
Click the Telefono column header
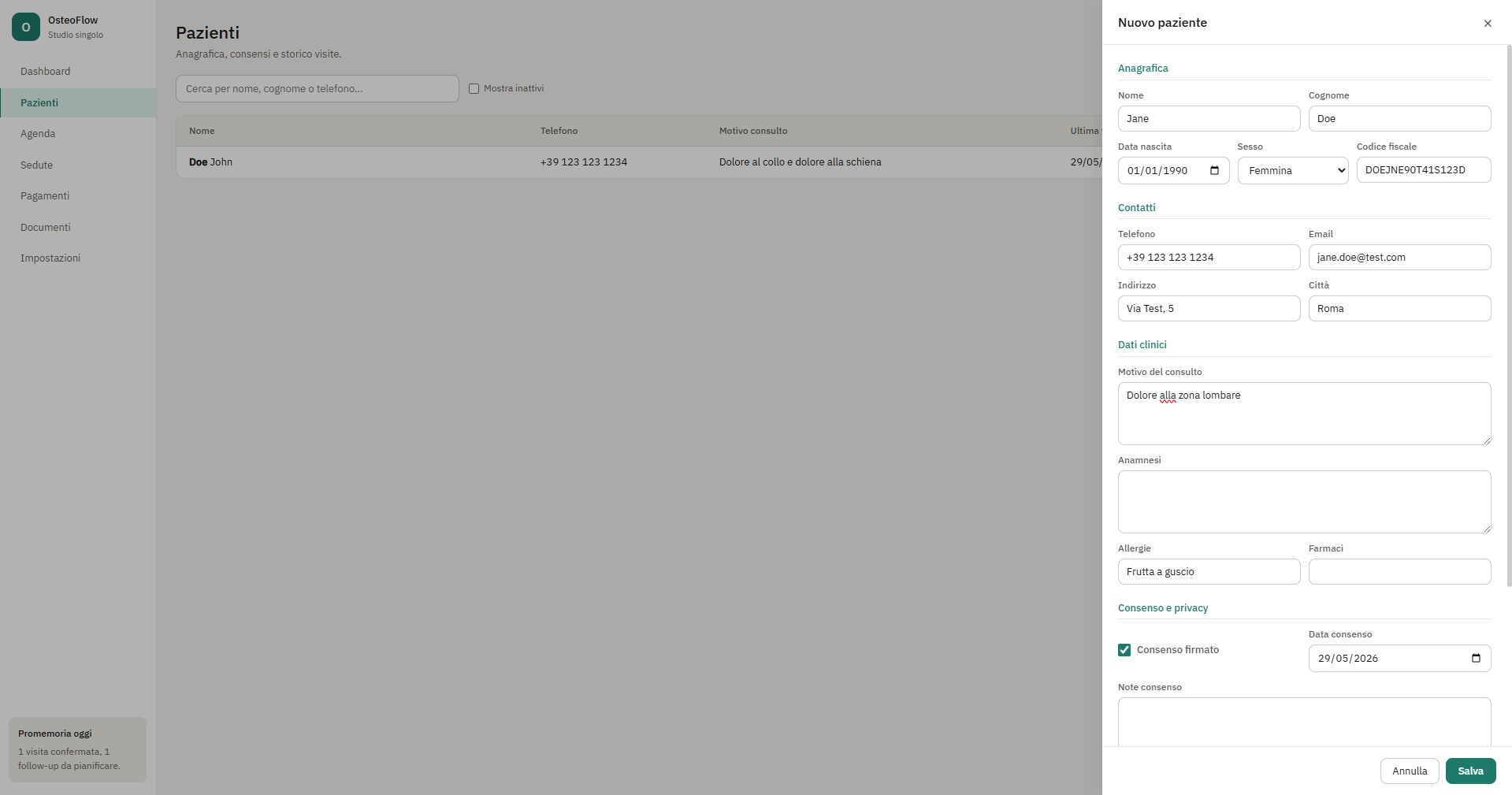(559, 131)
